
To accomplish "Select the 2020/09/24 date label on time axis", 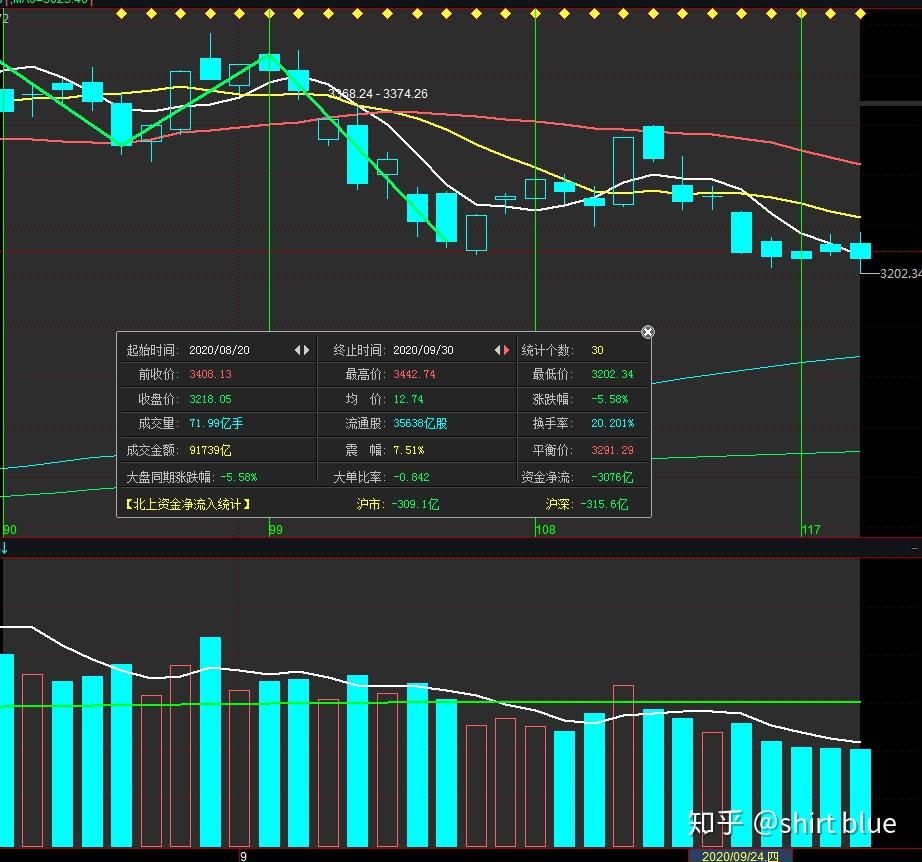I will 740,856.
